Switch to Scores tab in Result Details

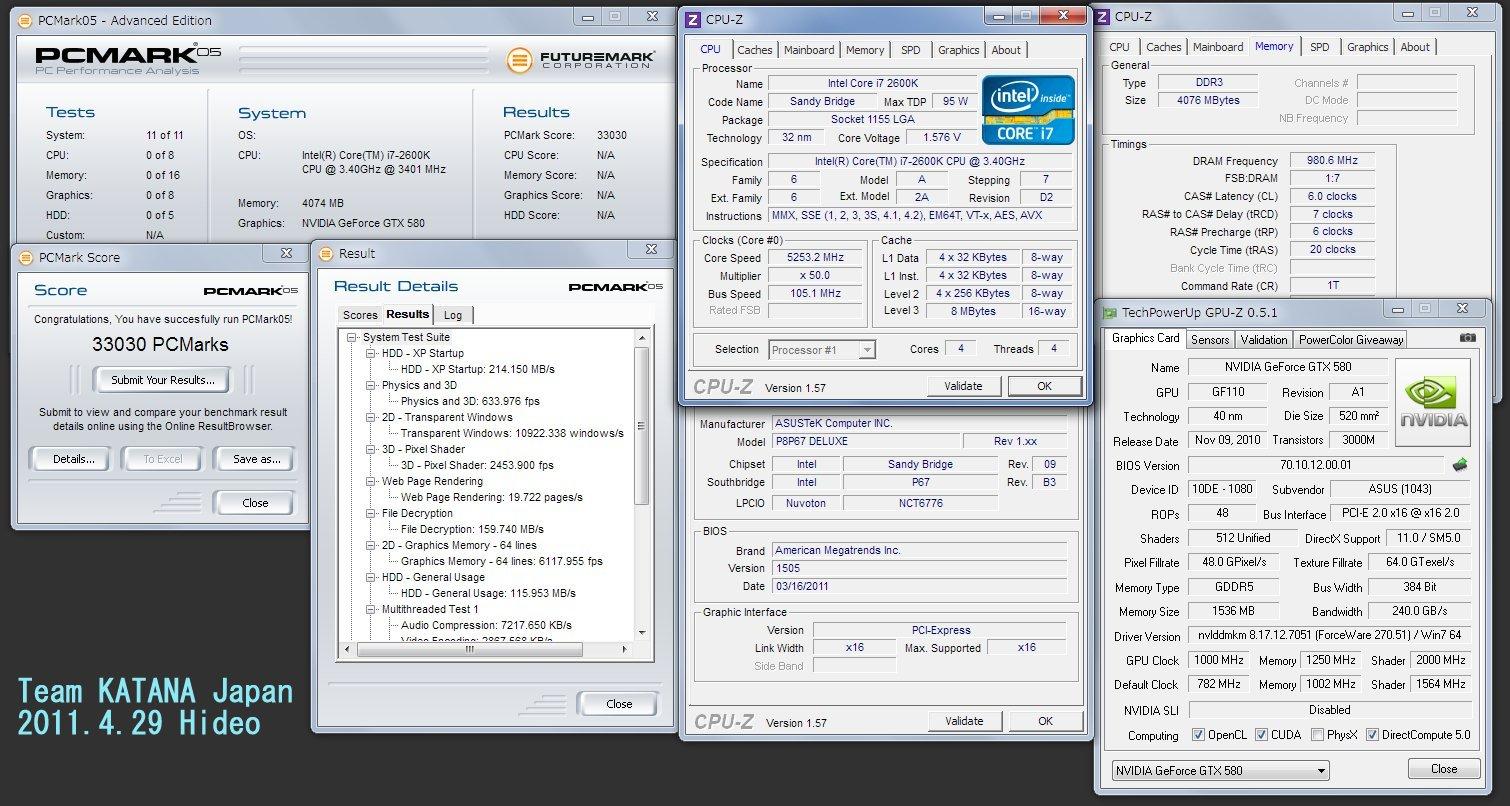360,315
